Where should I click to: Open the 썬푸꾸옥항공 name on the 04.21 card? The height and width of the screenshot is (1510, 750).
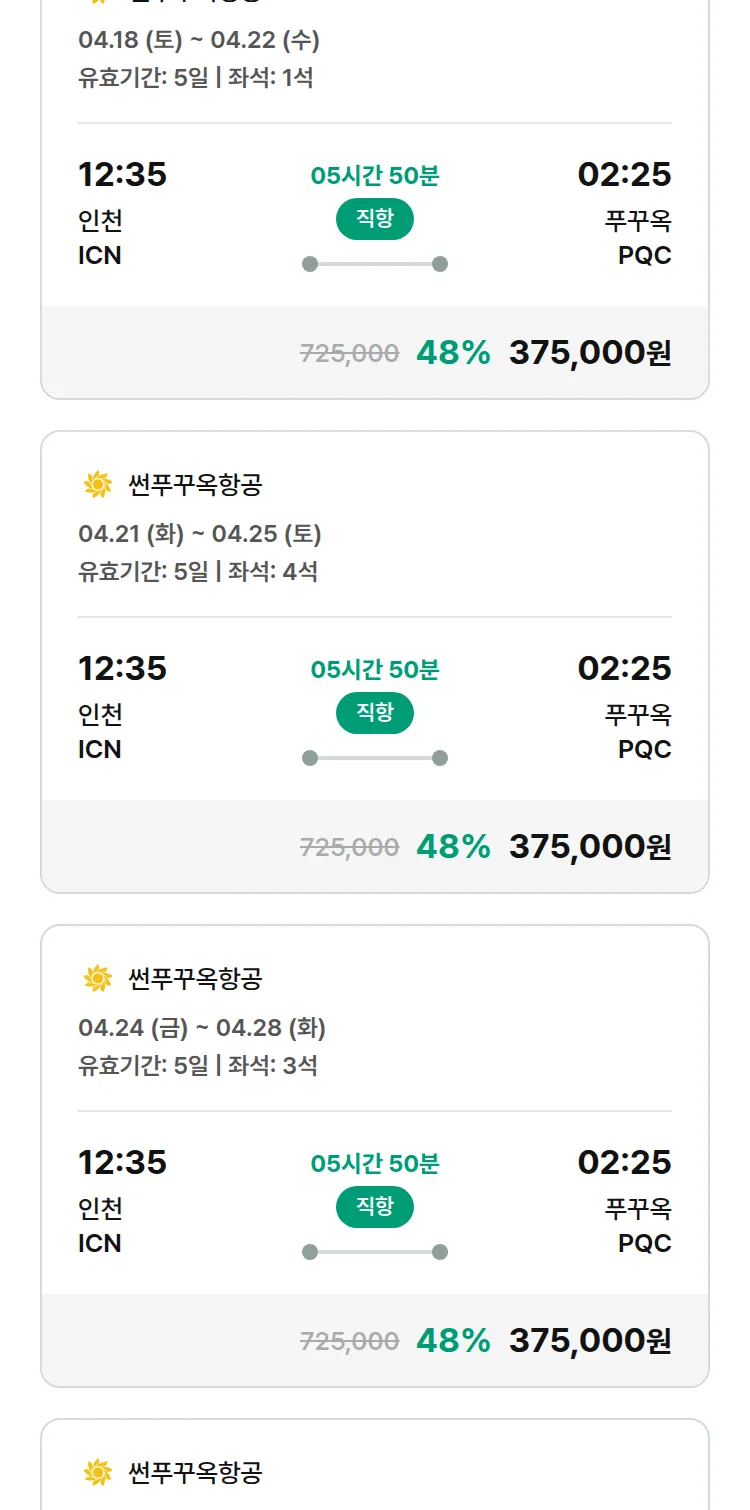[195, 485]
